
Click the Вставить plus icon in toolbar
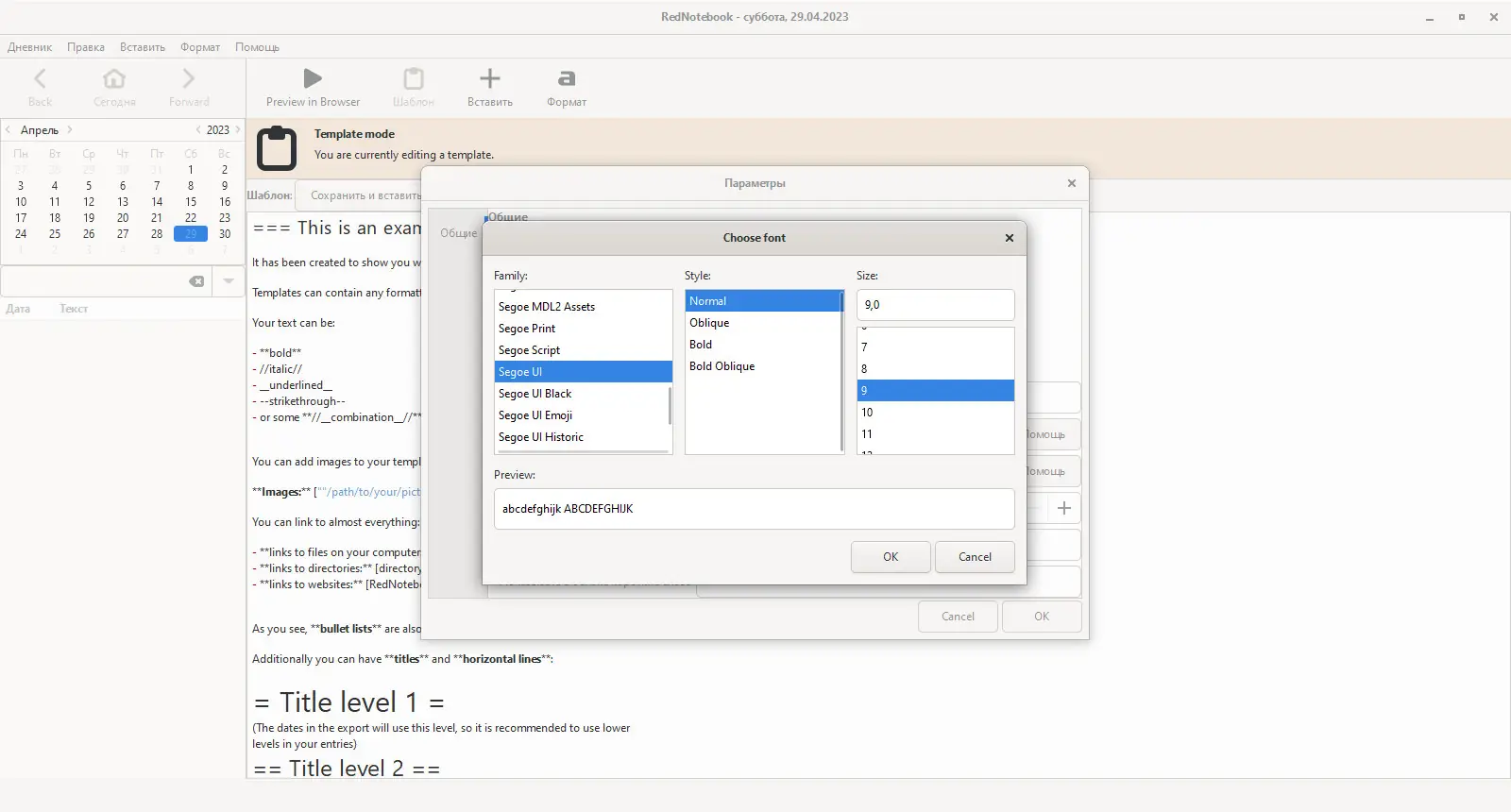(x=490, y=78)
